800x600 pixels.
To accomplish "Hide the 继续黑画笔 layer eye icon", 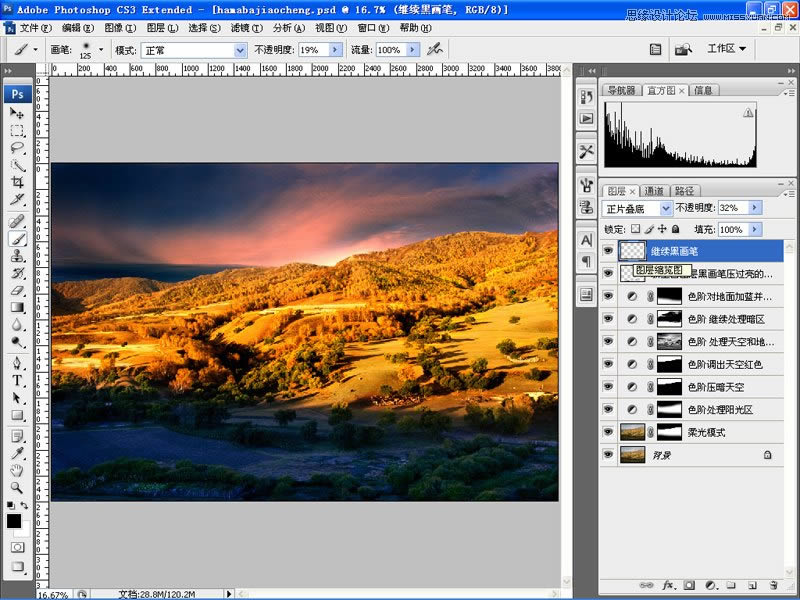I will coord(608,250).
